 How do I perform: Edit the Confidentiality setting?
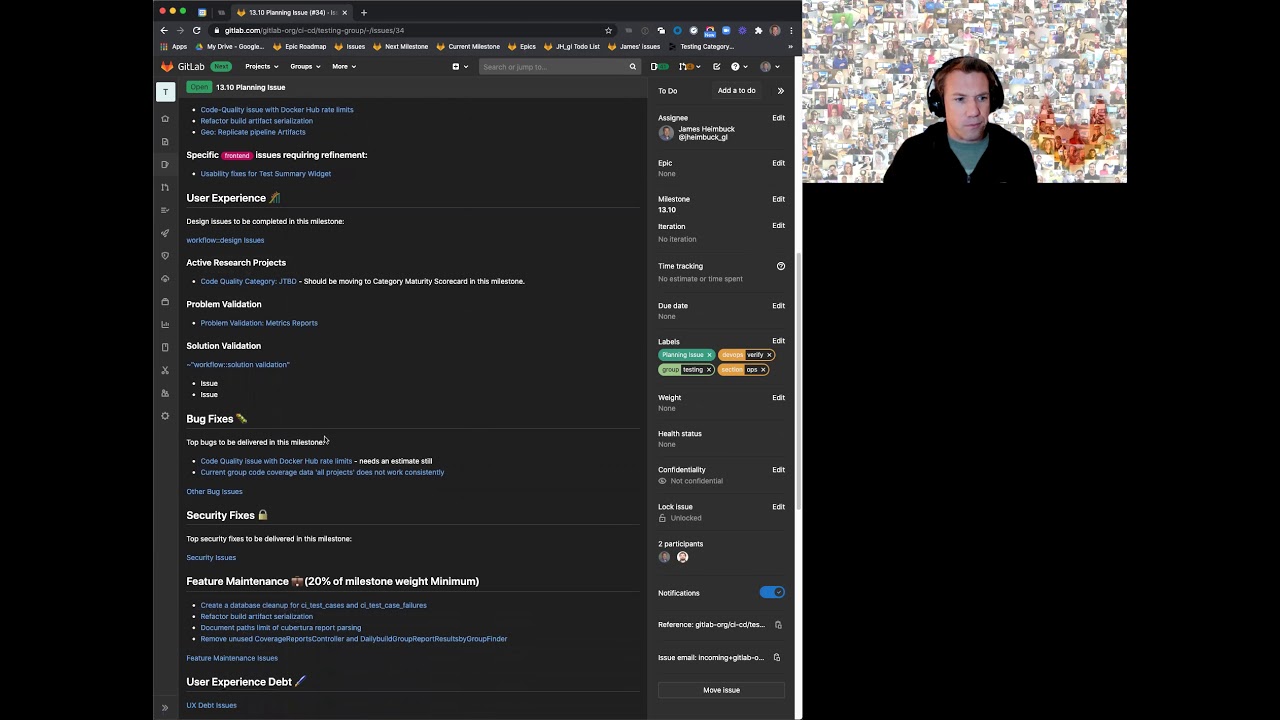click(778, 470)
